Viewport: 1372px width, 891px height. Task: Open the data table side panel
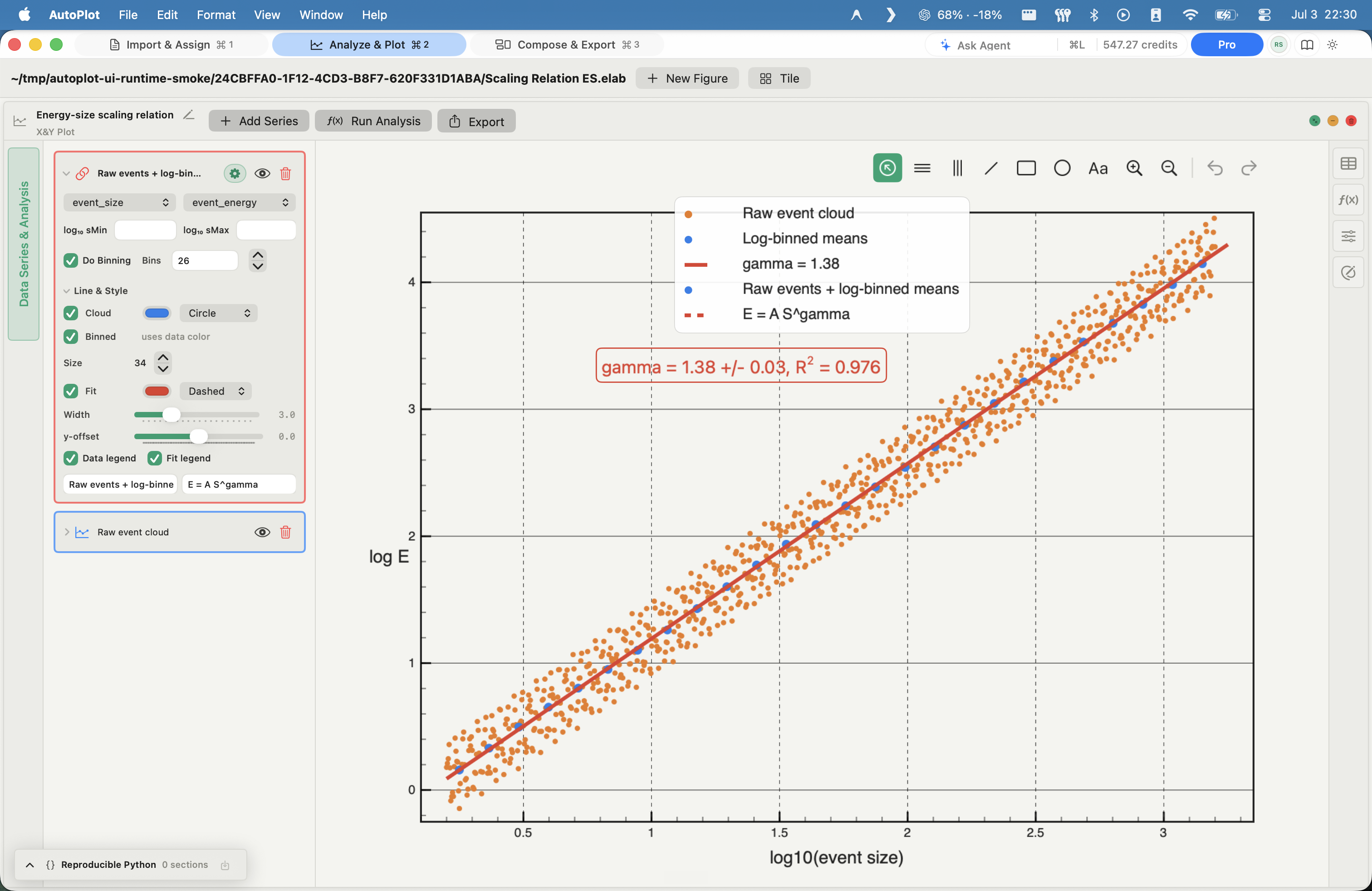click(1348, 164)
